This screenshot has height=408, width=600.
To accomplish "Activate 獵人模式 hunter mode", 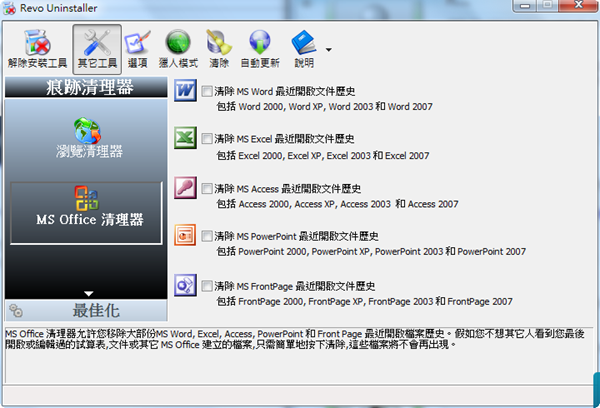I will [178, 49].
